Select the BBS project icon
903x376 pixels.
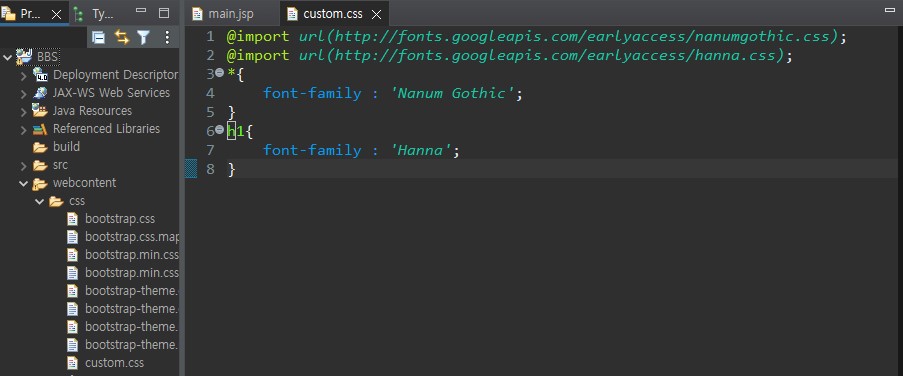tap(24, 56)
